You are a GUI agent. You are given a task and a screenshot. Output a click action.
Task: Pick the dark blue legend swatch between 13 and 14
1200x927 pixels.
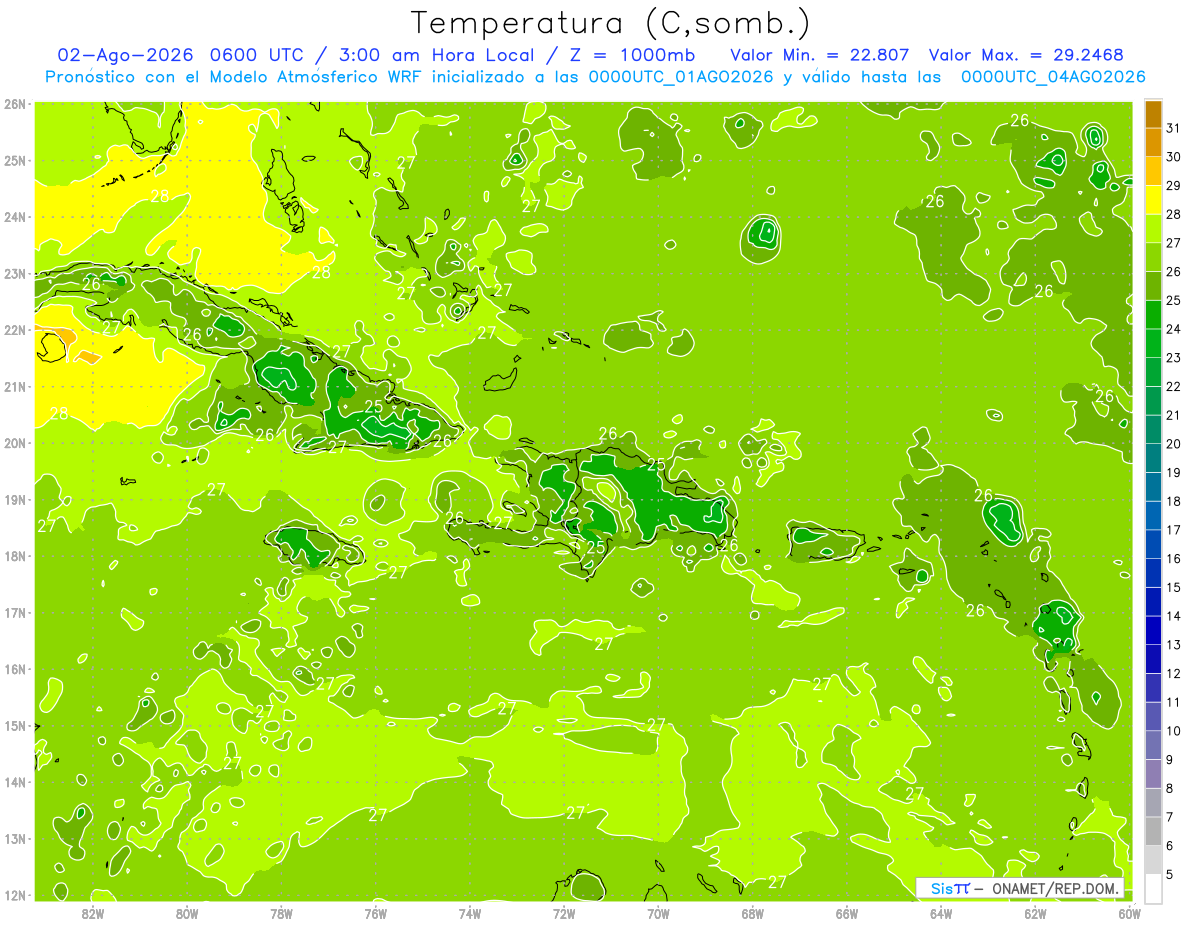pos(1153,630)
